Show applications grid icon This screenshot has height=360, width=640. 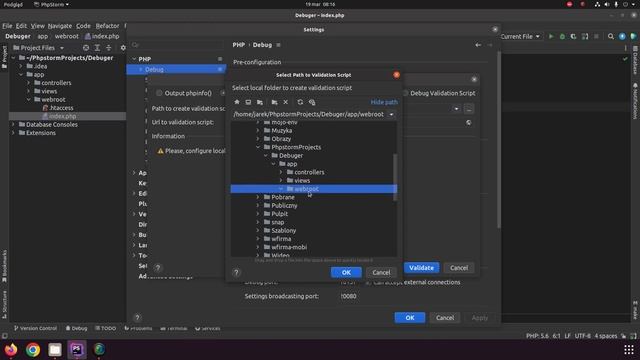point(629,350)
